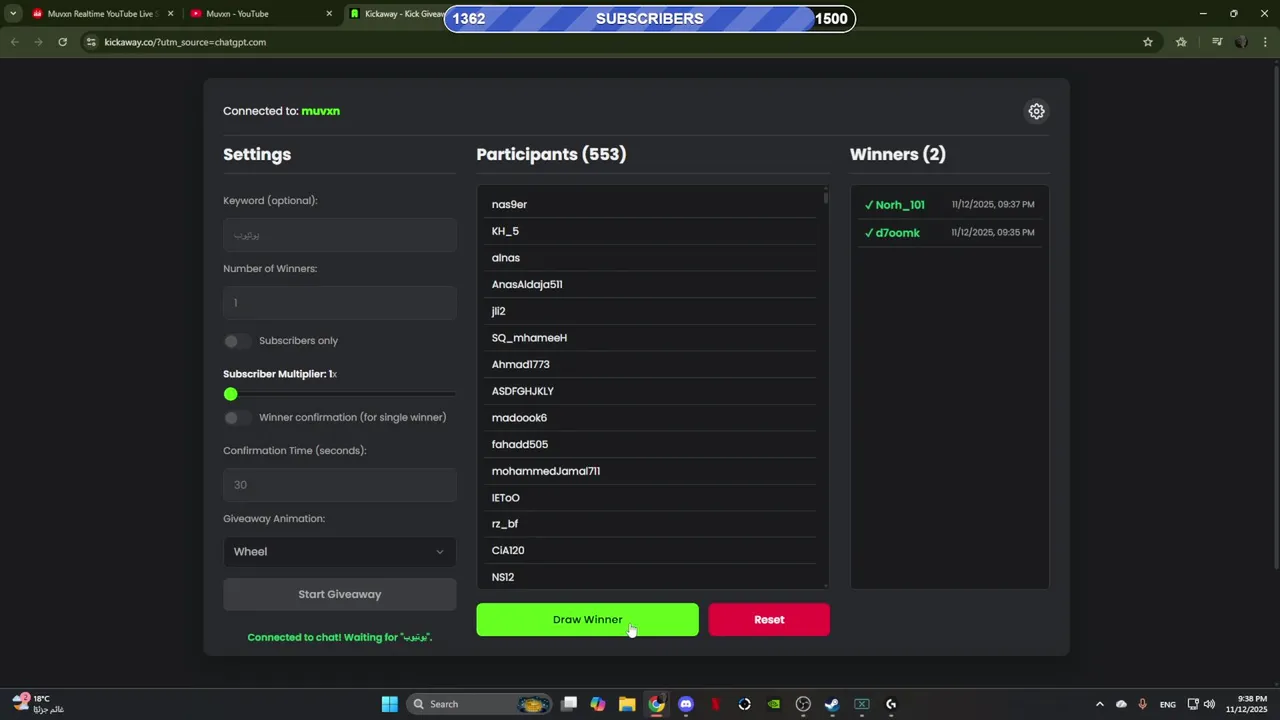Open Chrome's three-dot menu

pyautogui.click(x=1265, y=42)
